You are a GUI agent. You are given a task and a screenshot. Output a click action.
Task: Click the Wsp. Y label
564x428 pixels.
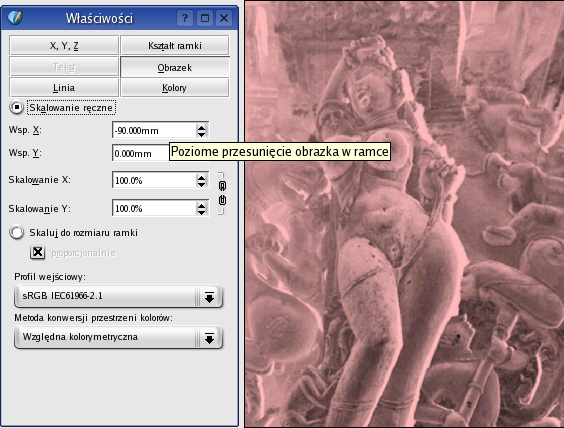tap(25, 153)
